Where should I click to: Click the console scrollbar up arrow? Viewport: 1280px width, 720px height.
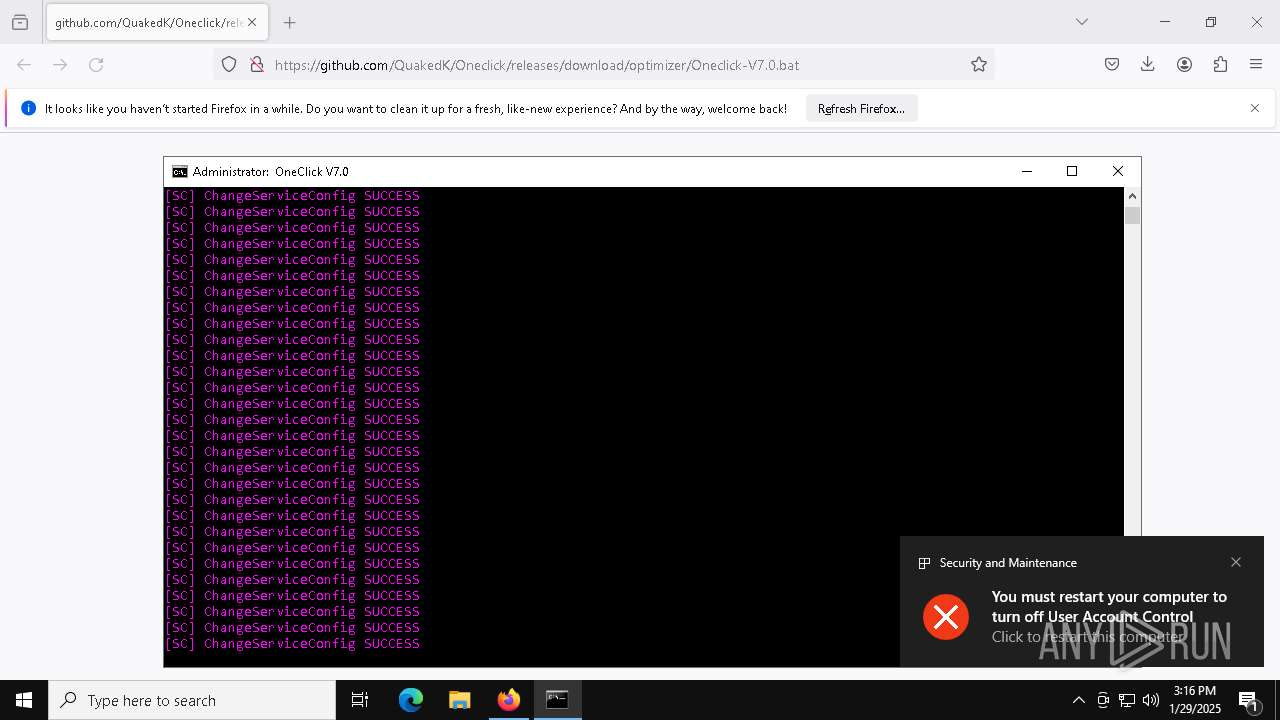pyautogui.click(x=1132, y=196)
